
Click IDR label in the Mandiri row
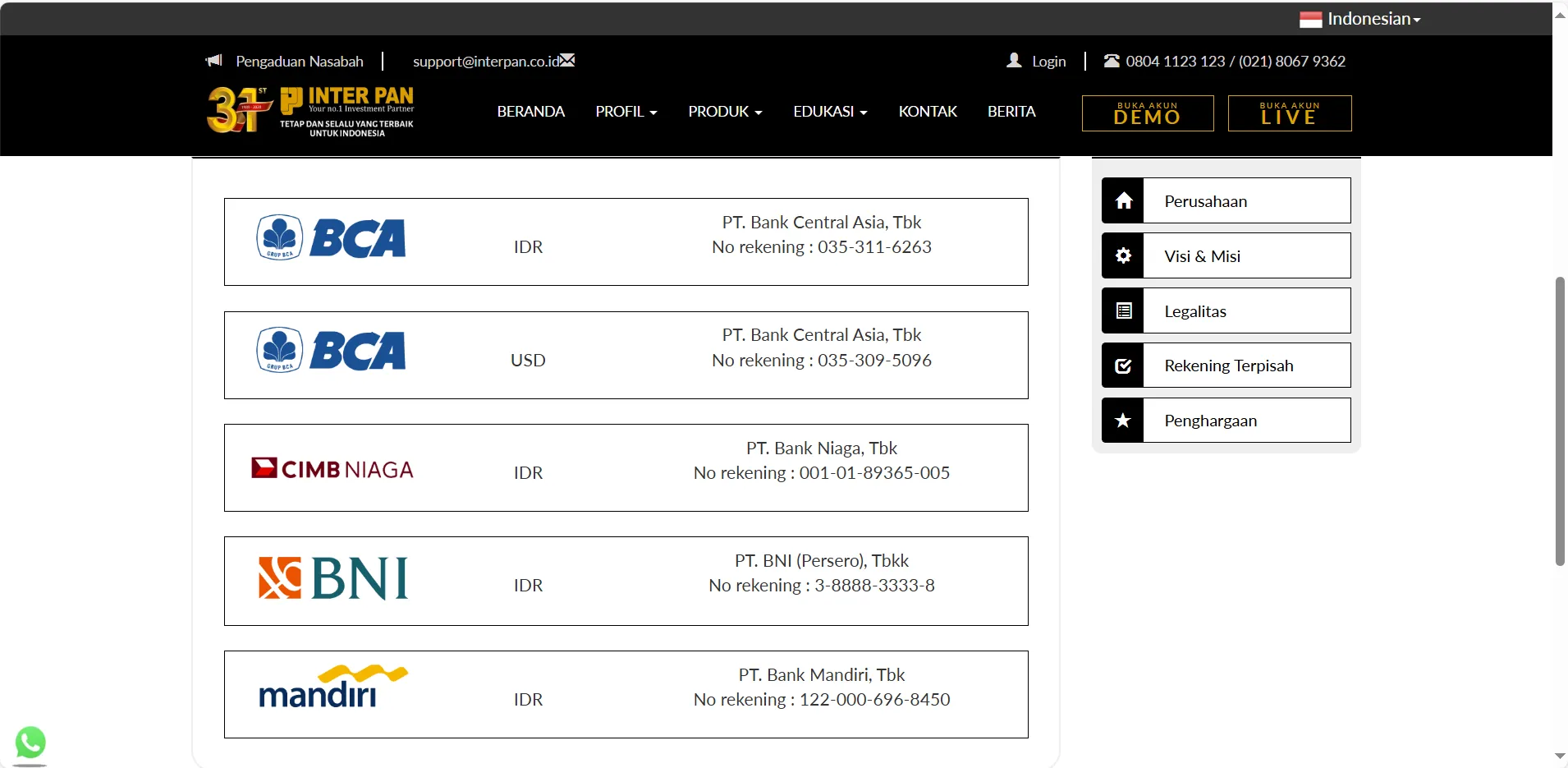click(x=528, y=700)
